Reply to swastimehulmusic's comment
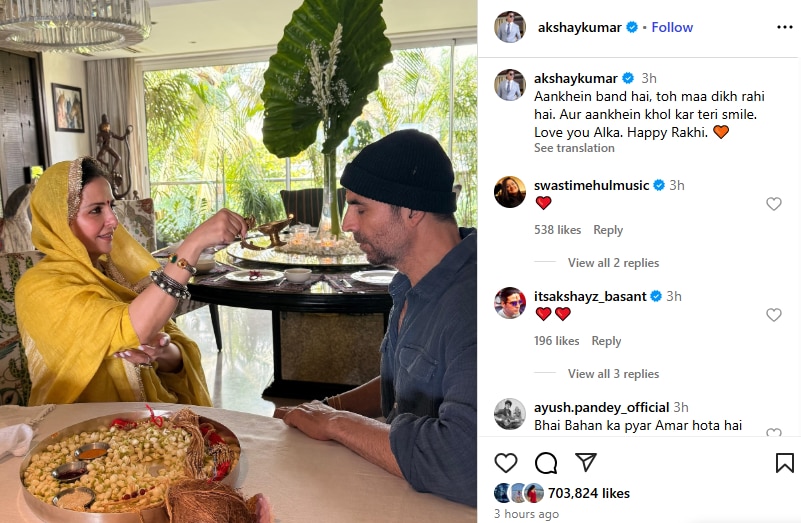 tap(608, 230)
